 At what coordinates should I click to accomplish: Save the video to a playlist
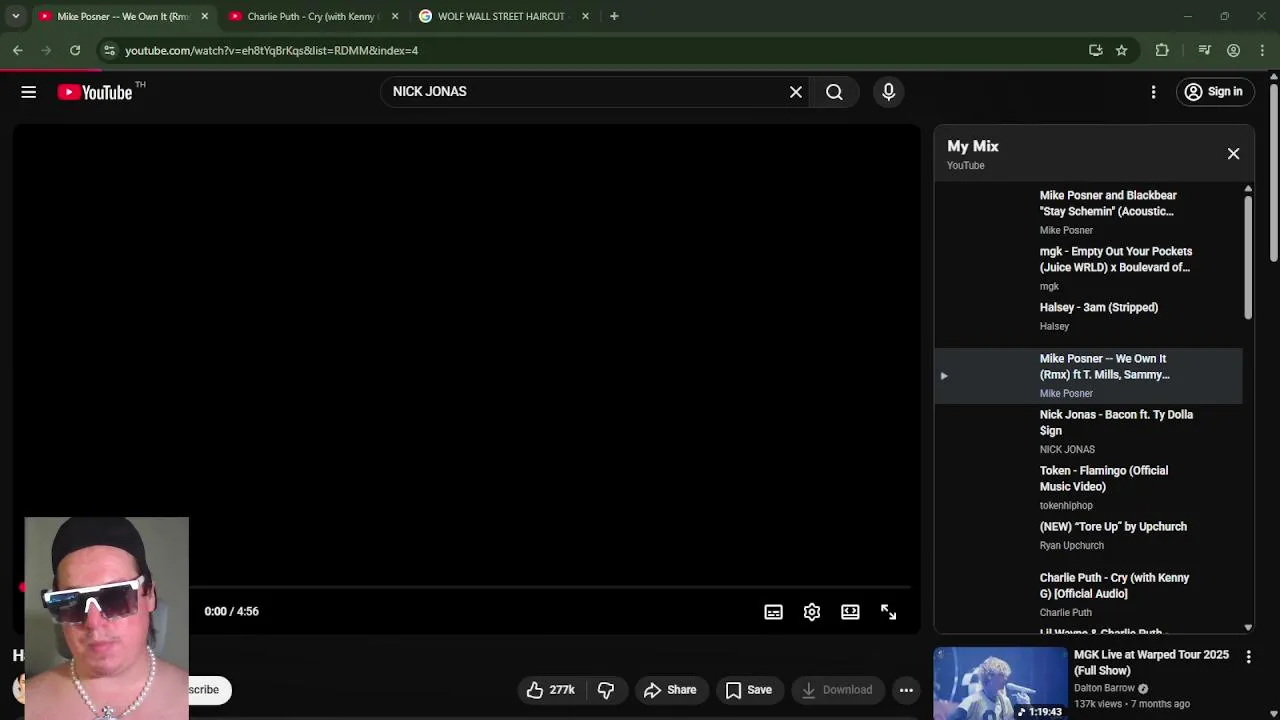[749, 690]
